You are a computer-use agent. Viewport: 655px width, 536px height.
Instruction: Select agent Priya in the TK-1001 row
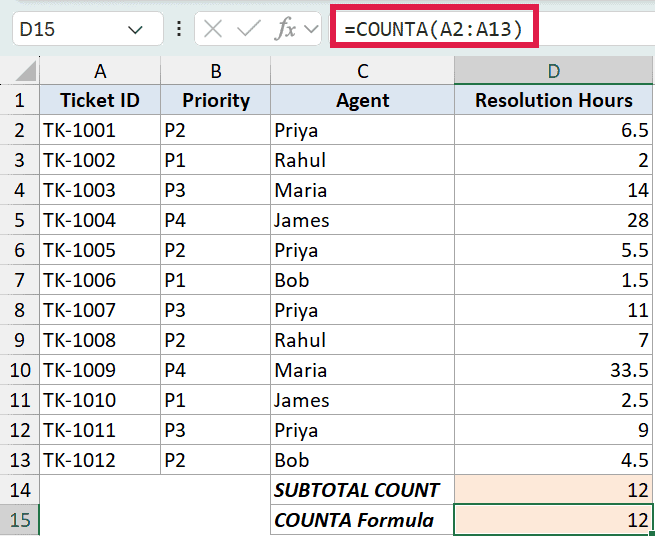click(x=363, y=130)
